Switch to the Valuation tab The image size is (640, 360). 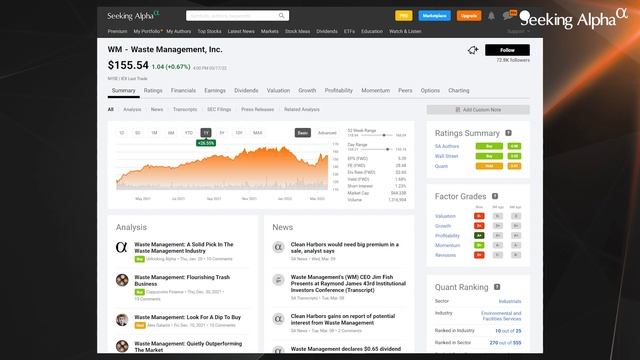[x=278, y=91]
